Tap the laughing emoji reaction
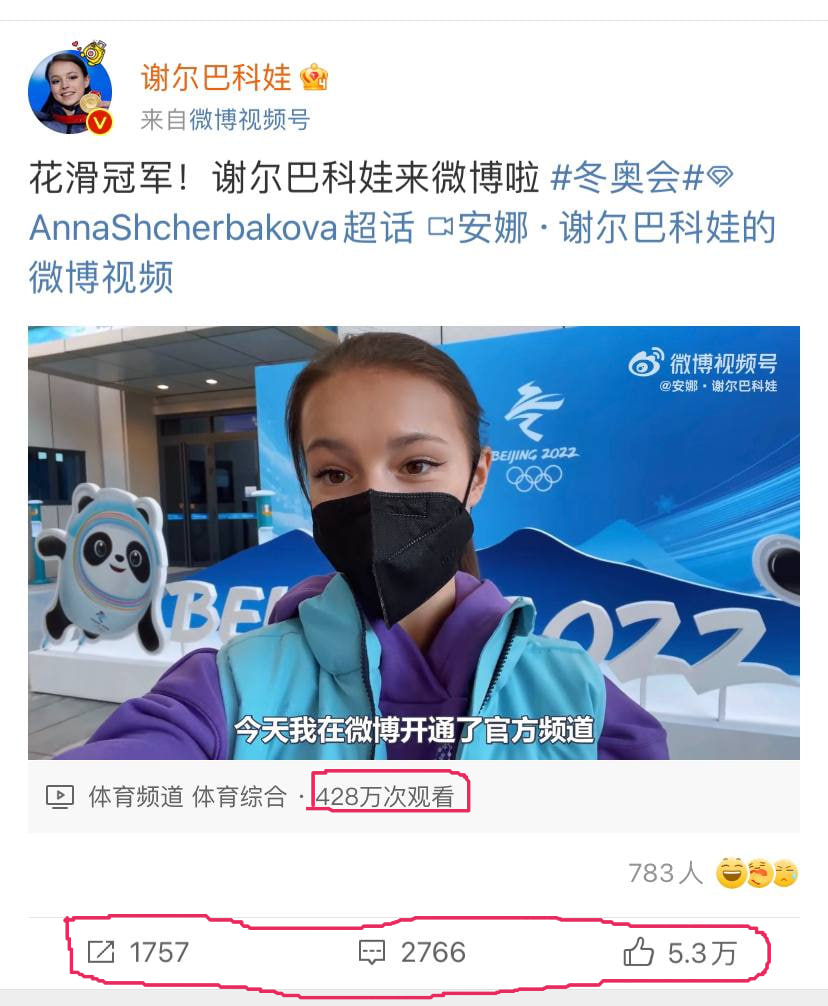The width and height of the screenshot is (828, 1006). (x=731, y=873)
